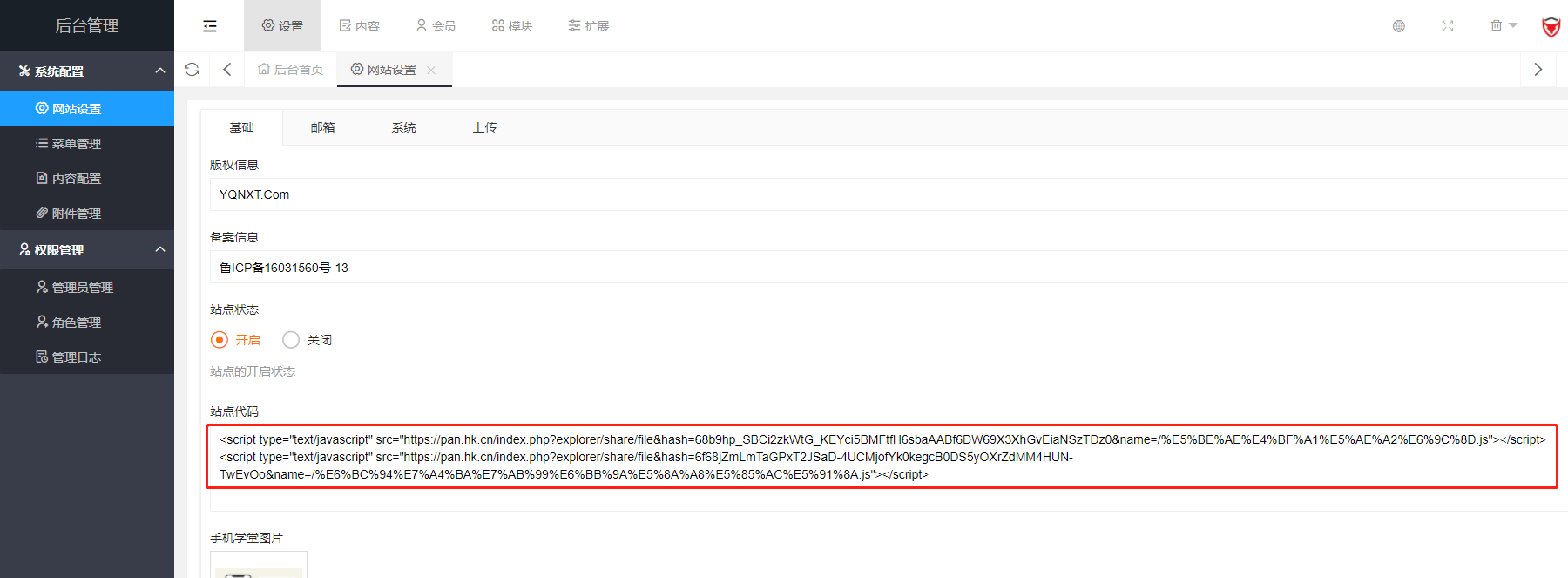Focus the 版权信息 field containing YQNXT.Com

tap(889, 194)
